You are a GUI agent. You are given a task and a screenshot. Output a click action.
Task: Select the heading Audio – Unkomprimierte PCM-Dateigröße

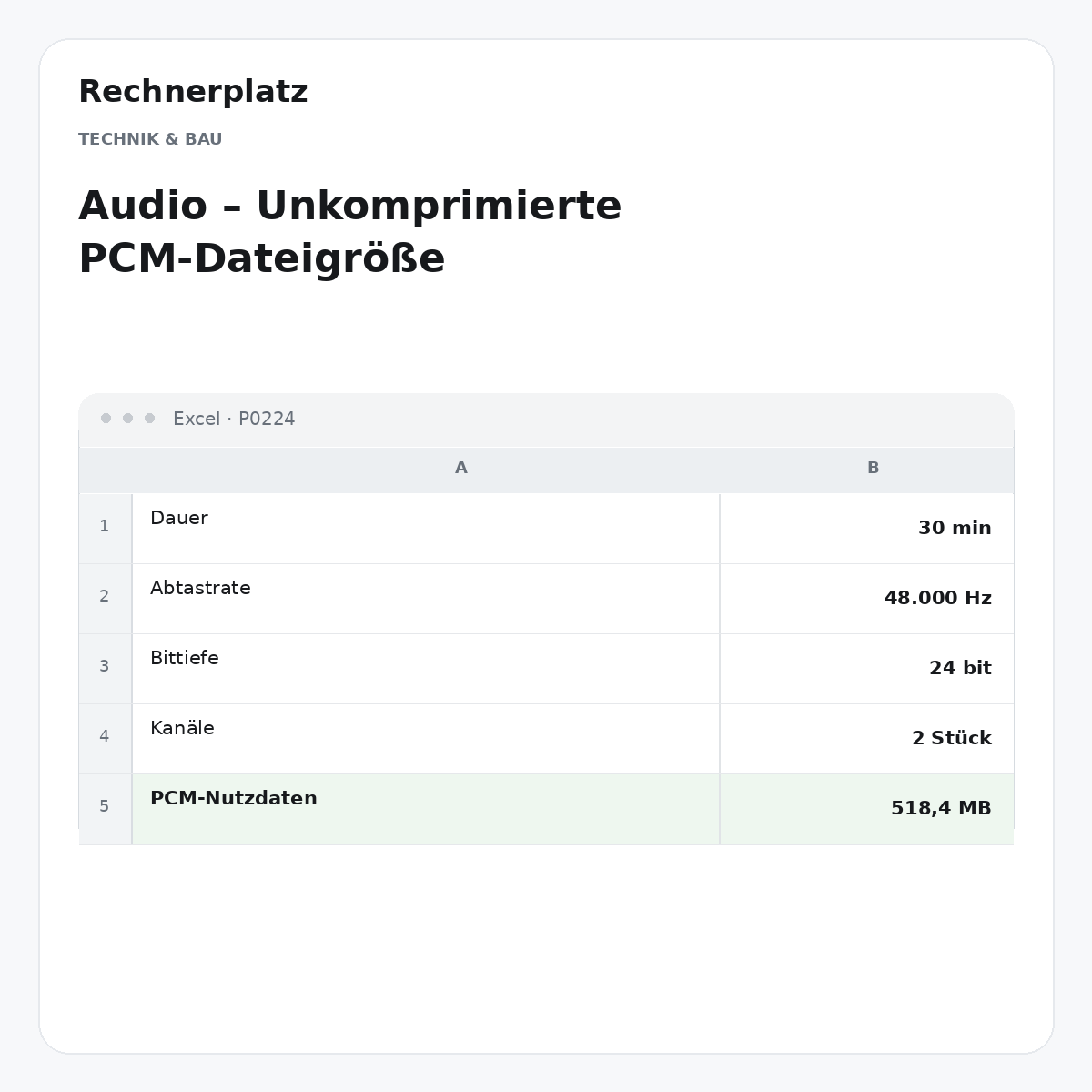coord(350,232)
